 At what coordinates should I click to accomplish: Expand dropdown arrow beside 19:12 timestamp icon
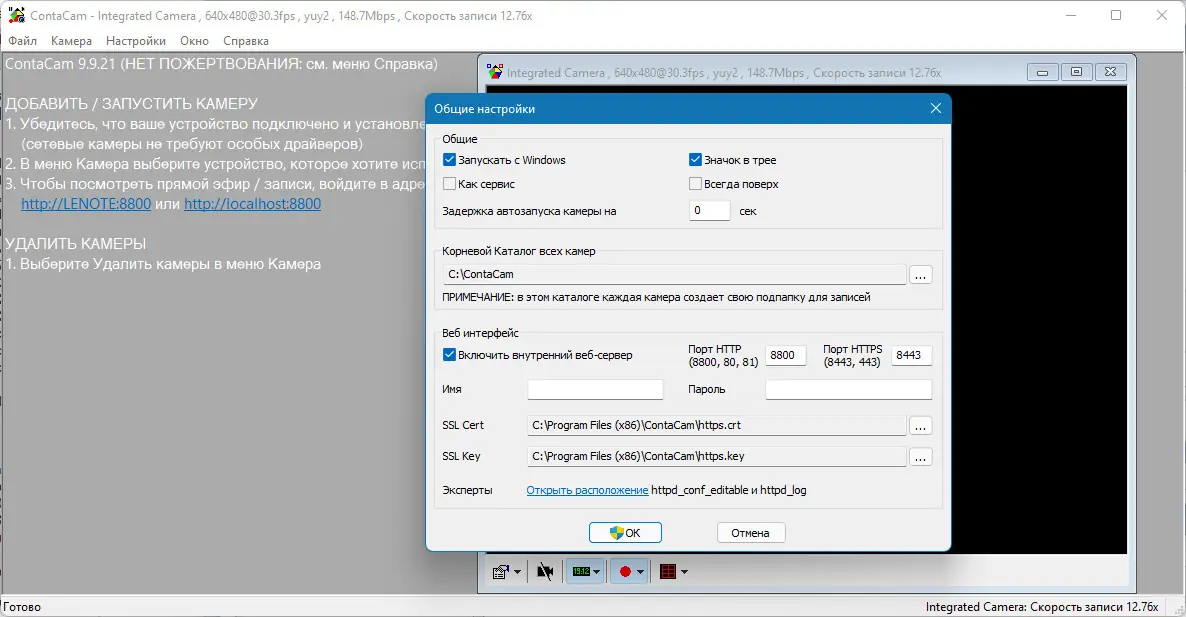coord(597,572)
